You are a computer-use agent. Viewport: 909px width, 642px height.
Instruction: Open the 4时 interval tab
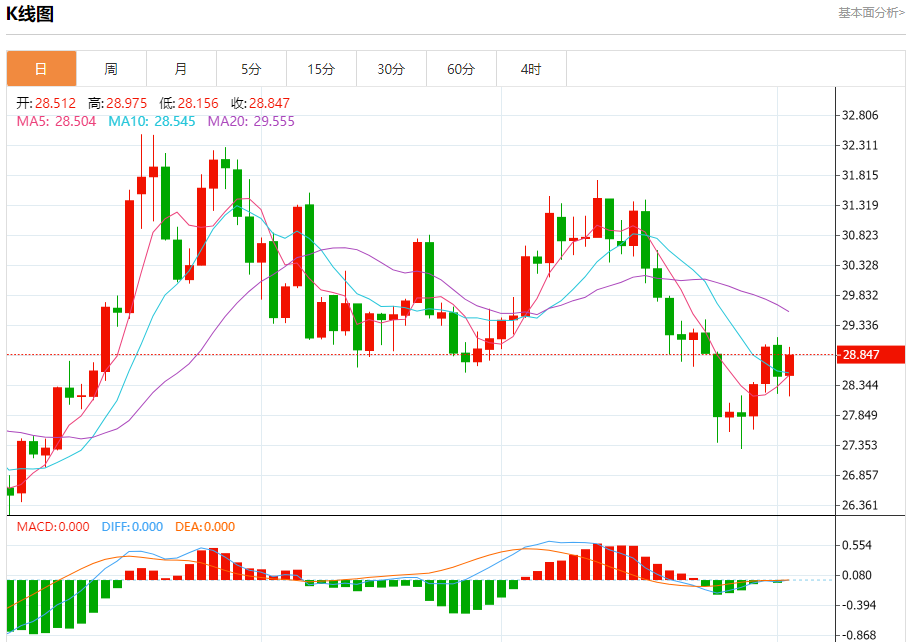tap(532, 69)
